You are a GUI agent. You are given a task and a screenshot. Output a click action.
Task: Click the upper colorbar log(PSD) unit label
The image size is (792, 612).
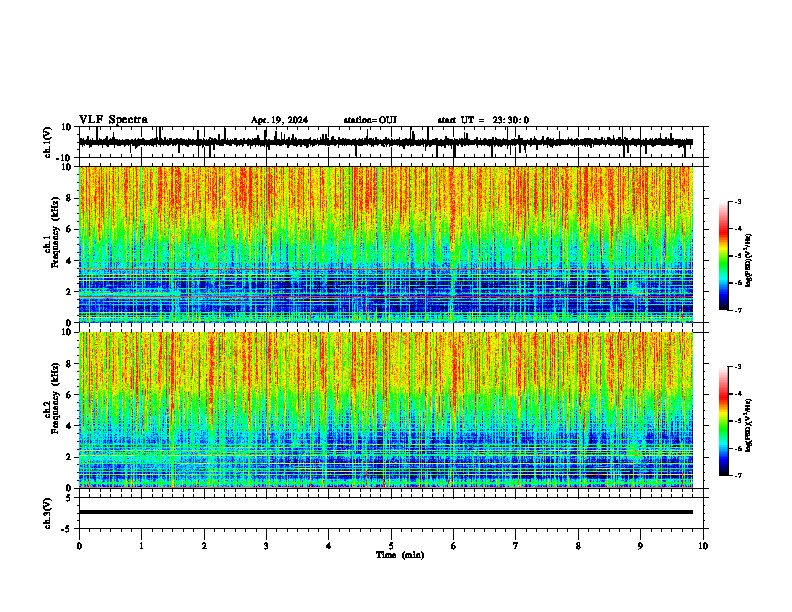[750, 261]
